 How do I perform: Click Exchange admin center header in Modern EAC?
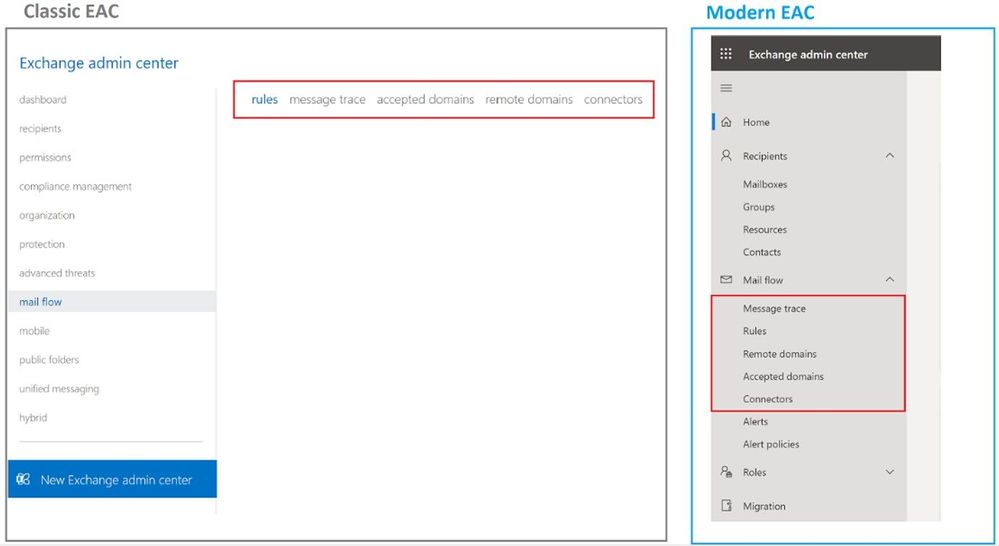point(808,54)
